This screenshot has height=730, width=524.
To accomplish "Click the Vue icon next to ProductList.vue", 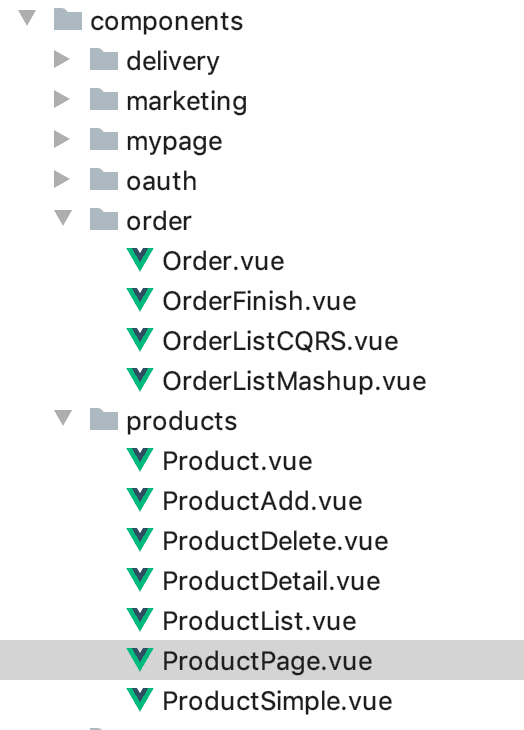I will coord(140,620).
